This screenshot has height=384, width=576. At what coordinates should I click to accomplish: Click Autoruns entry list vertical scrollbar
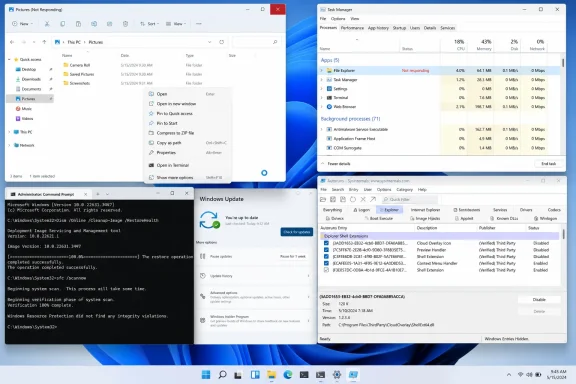(x=564, y=234)
